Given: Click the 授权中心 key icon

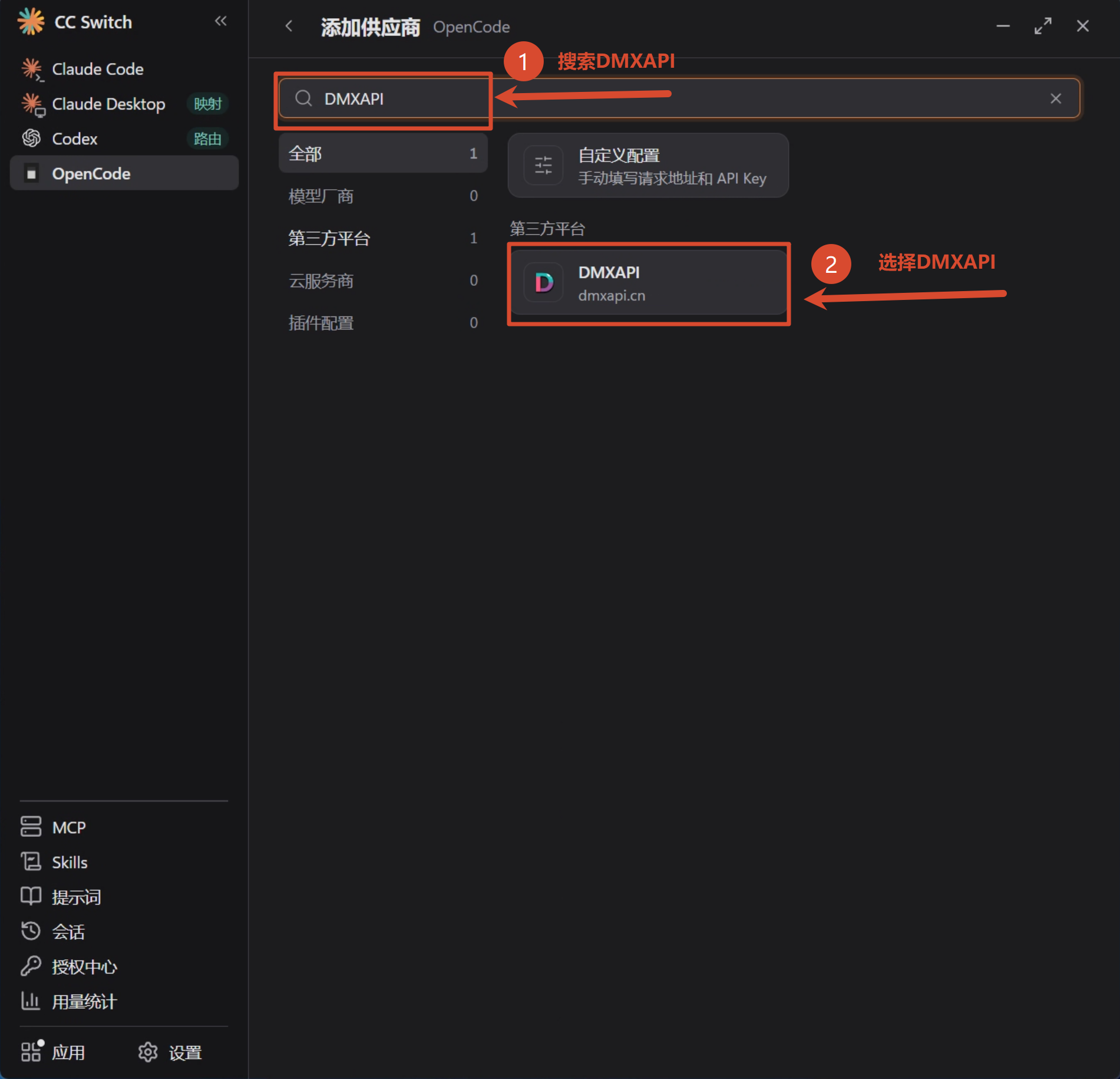Looking at the screenshot, I should 31,965.
